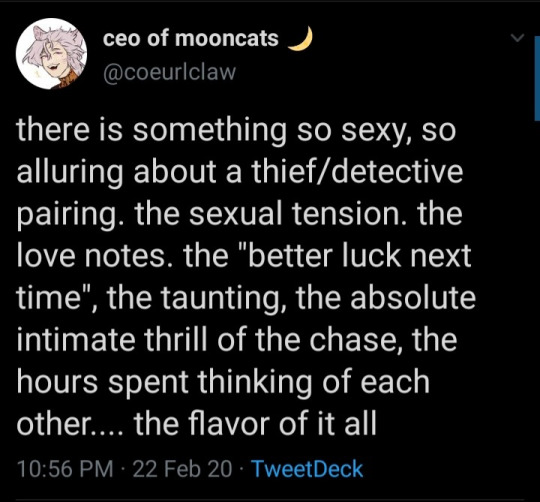Visit the @coeurlclaw handle link

point(169,72)
